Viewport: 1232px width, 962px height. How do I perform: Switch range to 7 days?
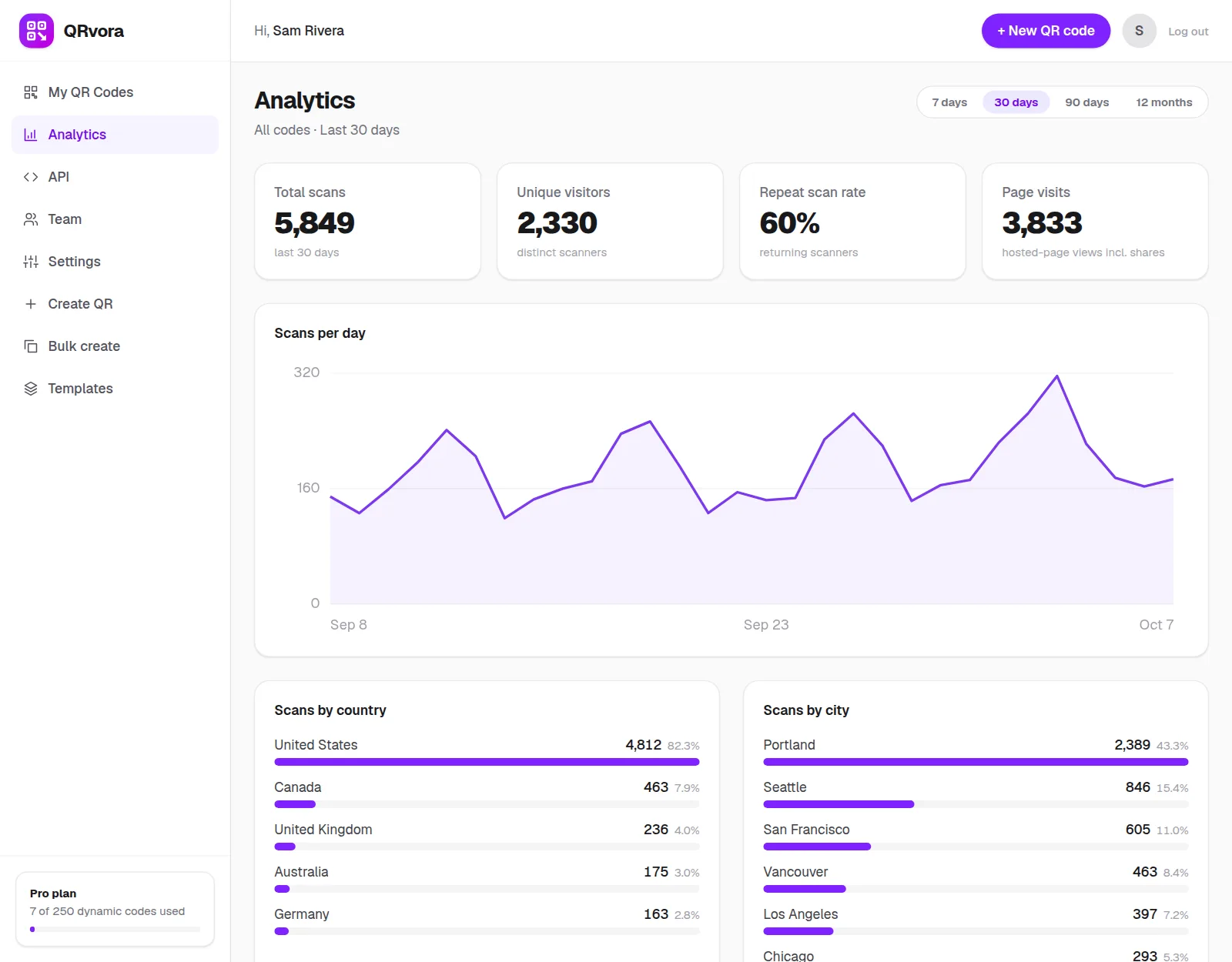tap(949, 102)
